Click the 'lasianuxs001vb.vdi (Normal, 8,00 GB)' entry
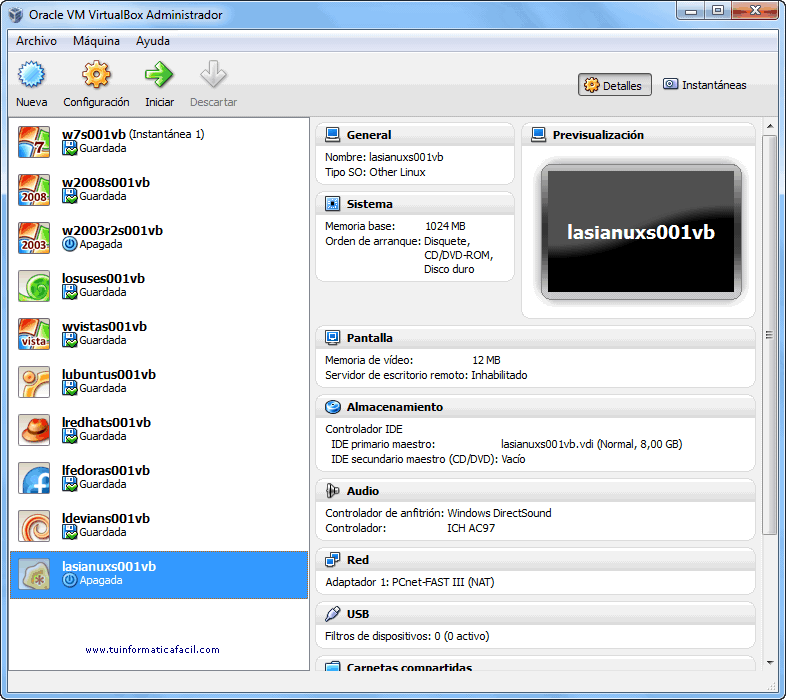The height and width of the screenshot is (700, 786). click(x=592, y=444)
